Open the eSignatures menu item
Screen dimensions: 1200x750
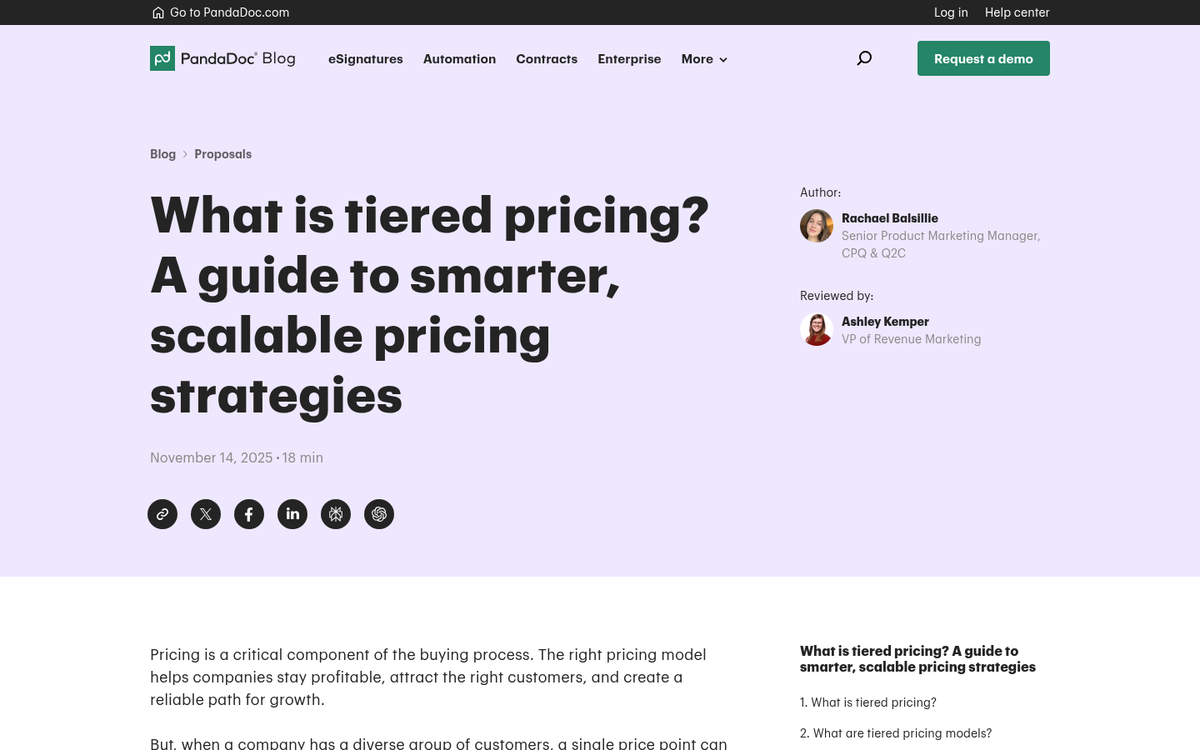(x=365, y=59)
